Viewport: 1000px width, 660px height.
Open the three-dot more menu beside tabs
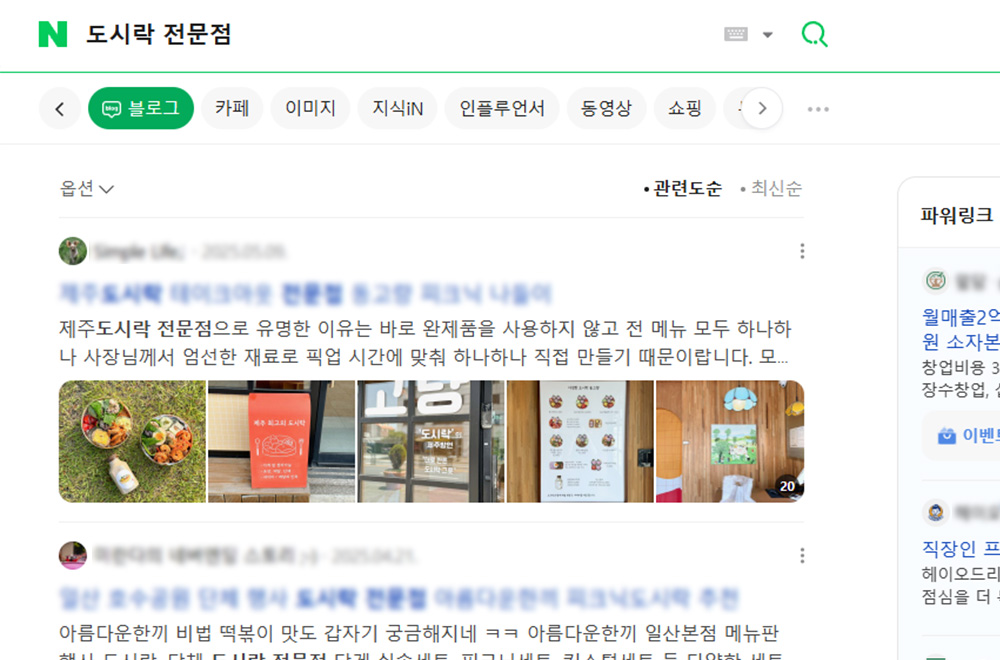[x=818, y=109]
